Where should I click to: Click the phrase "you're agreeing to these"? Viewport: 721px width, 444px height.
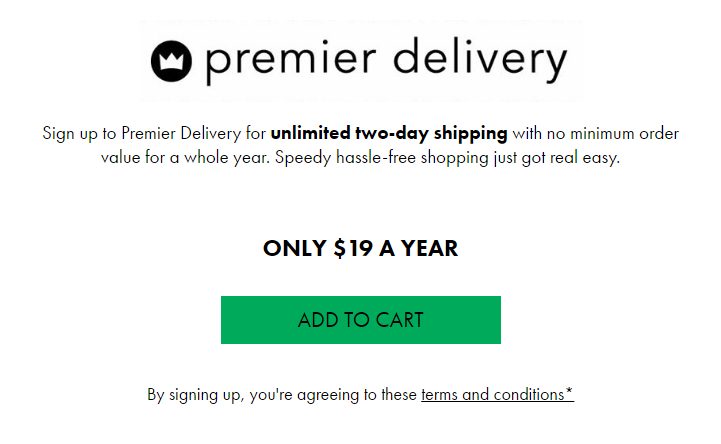[333, 395]
